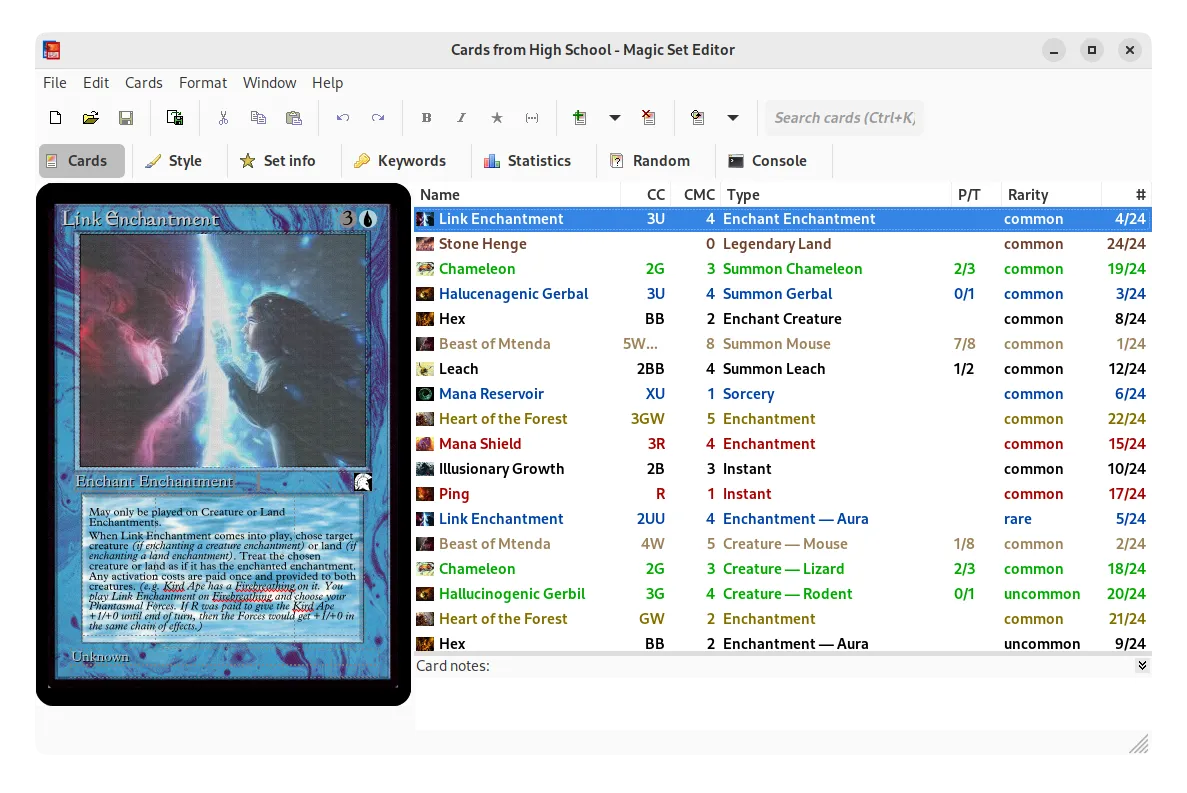Screen dimensions: 1187x793
Task: Open dropdown arrow beside Rotate card icon
Action: point(733,118)
